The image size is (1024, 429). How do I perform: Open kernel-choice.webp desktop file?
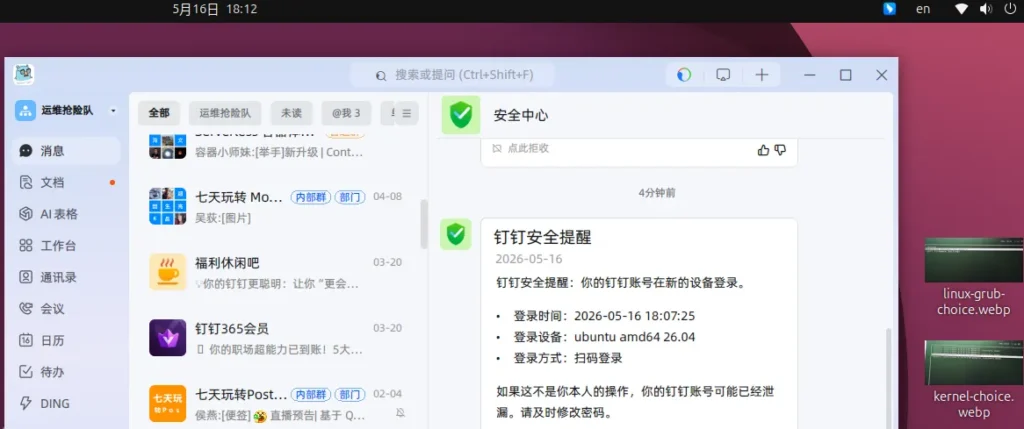973,379
